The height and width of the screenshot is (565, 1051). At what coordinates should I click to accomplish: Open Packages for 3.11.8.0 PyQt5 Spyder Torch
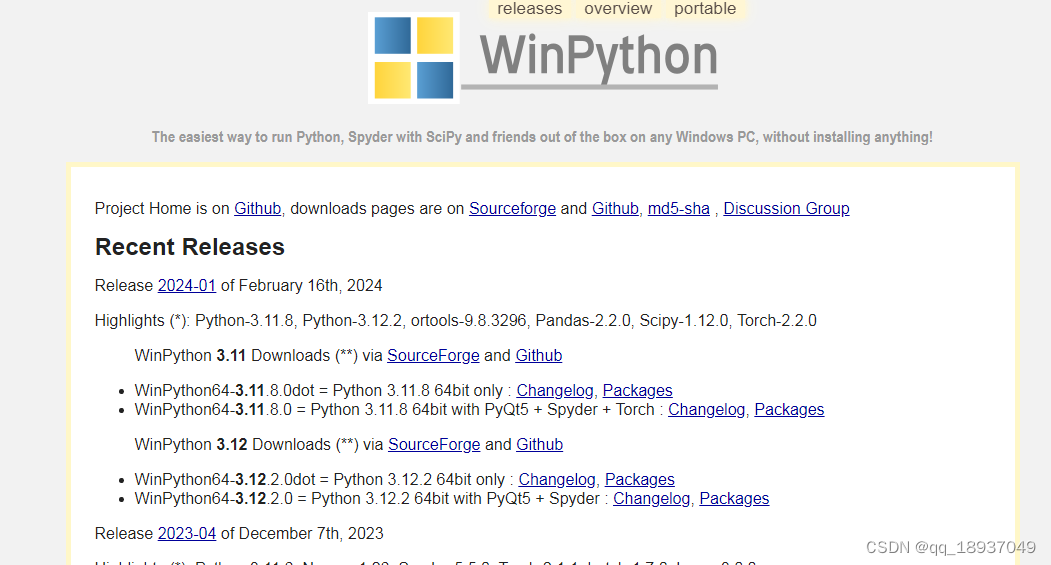coord(789,410)
